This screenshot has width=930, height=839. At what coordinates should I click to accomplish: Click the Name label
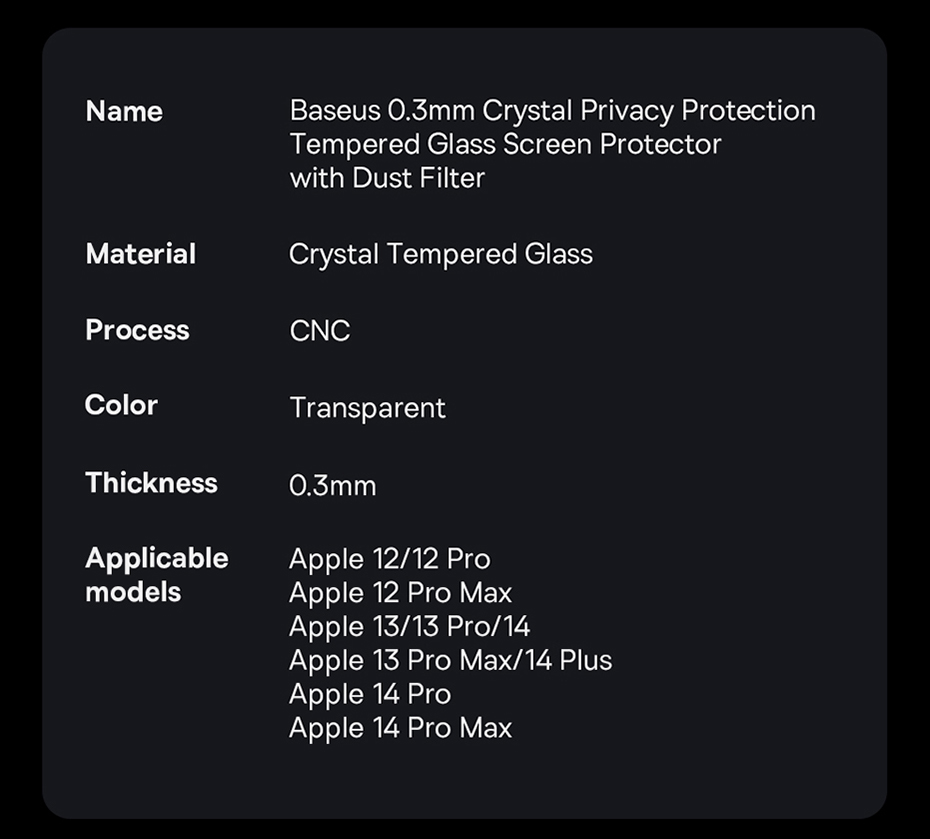(x=124, y=111)
